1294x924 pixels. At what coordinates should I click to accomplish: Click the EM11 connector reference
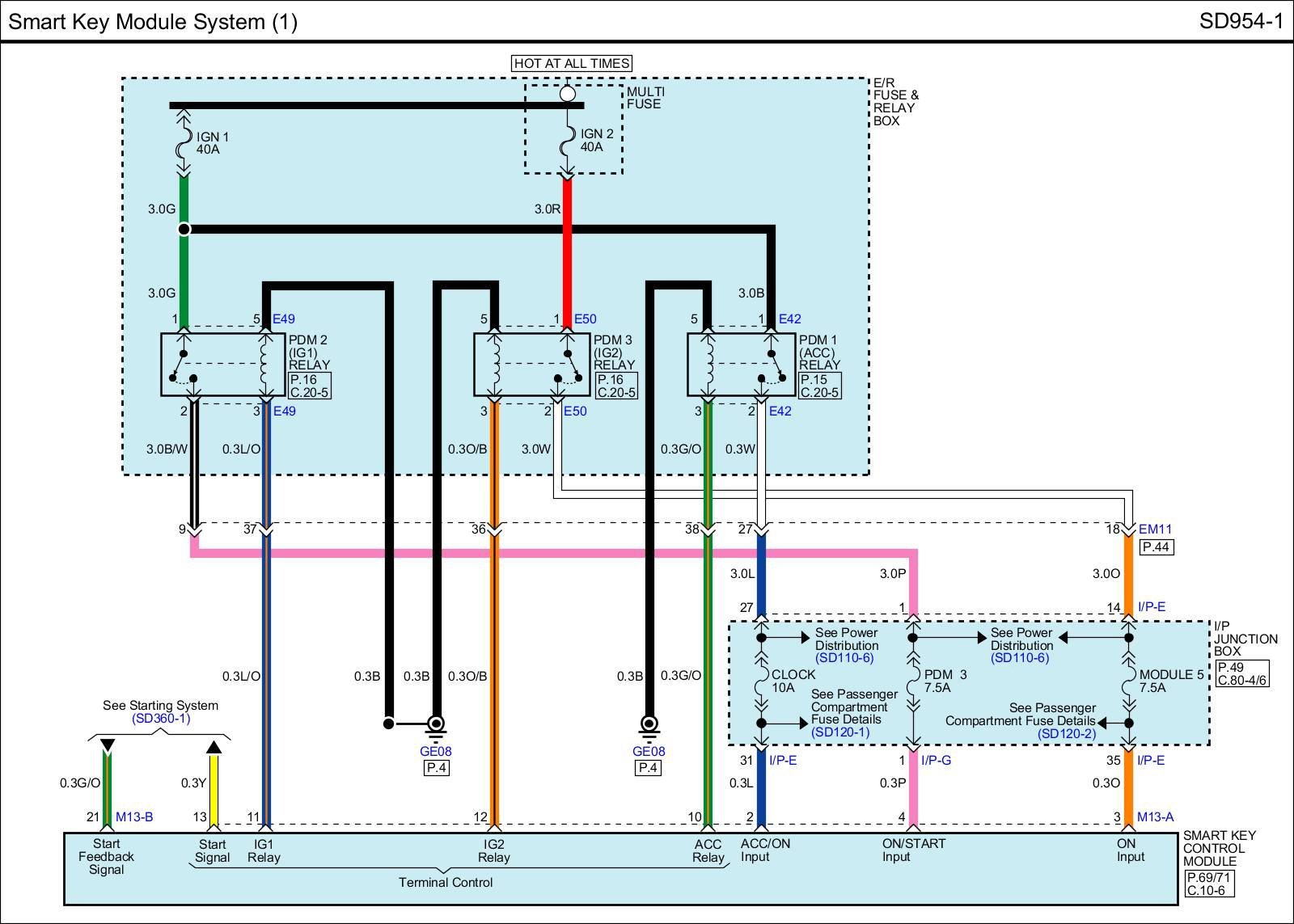1155,530
